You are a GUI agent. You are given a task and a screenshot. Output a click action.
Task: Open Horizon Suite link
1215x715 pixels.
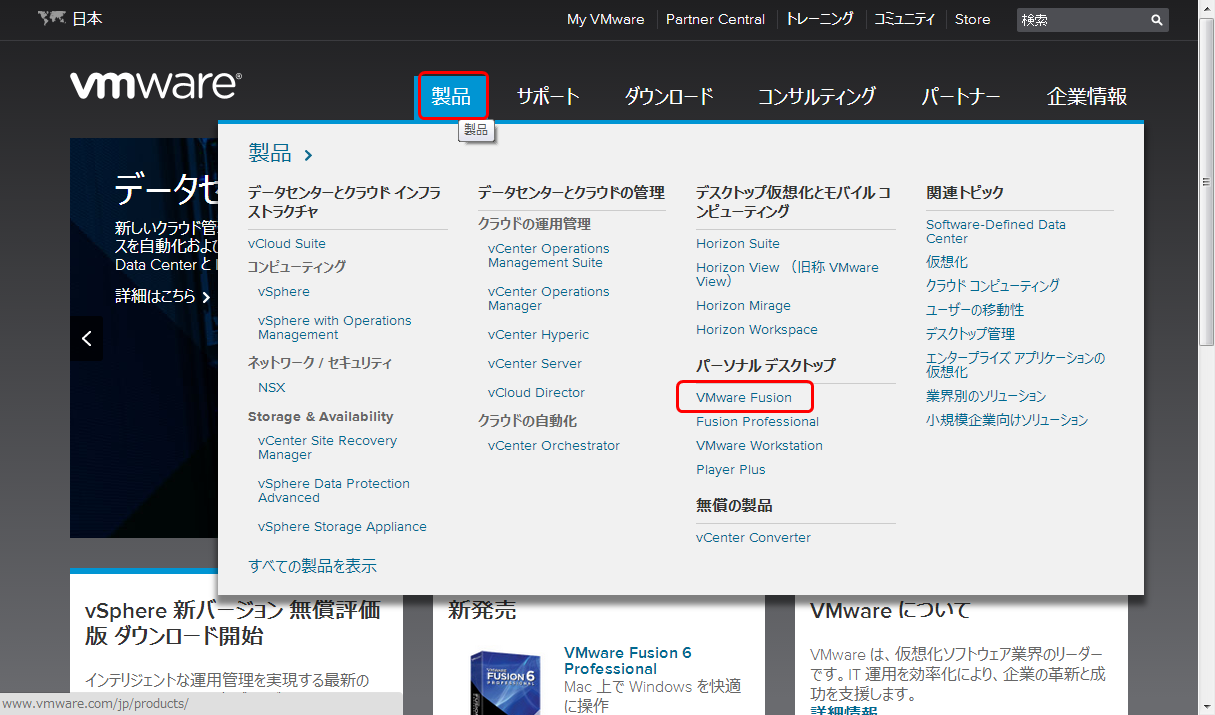(738, 244)
